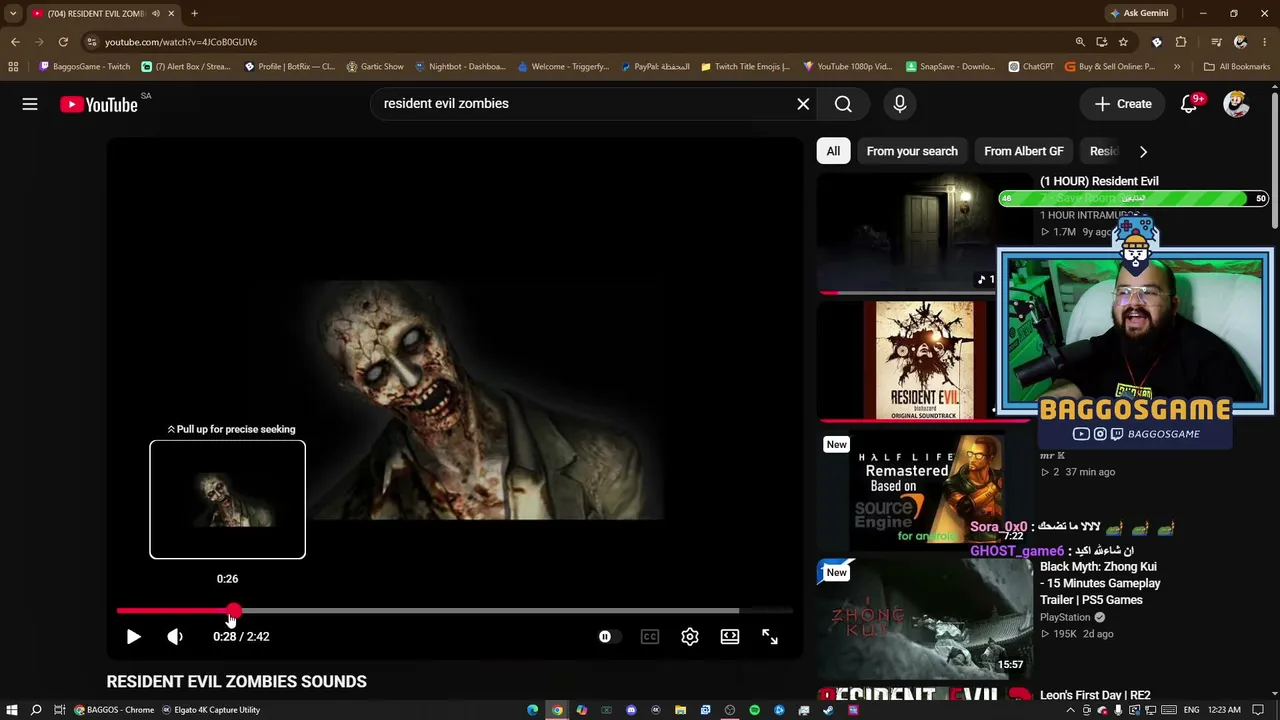The image size is (1280, 720).
Task: Select the "From Albert GF" chip
Action: (1024, 151)
